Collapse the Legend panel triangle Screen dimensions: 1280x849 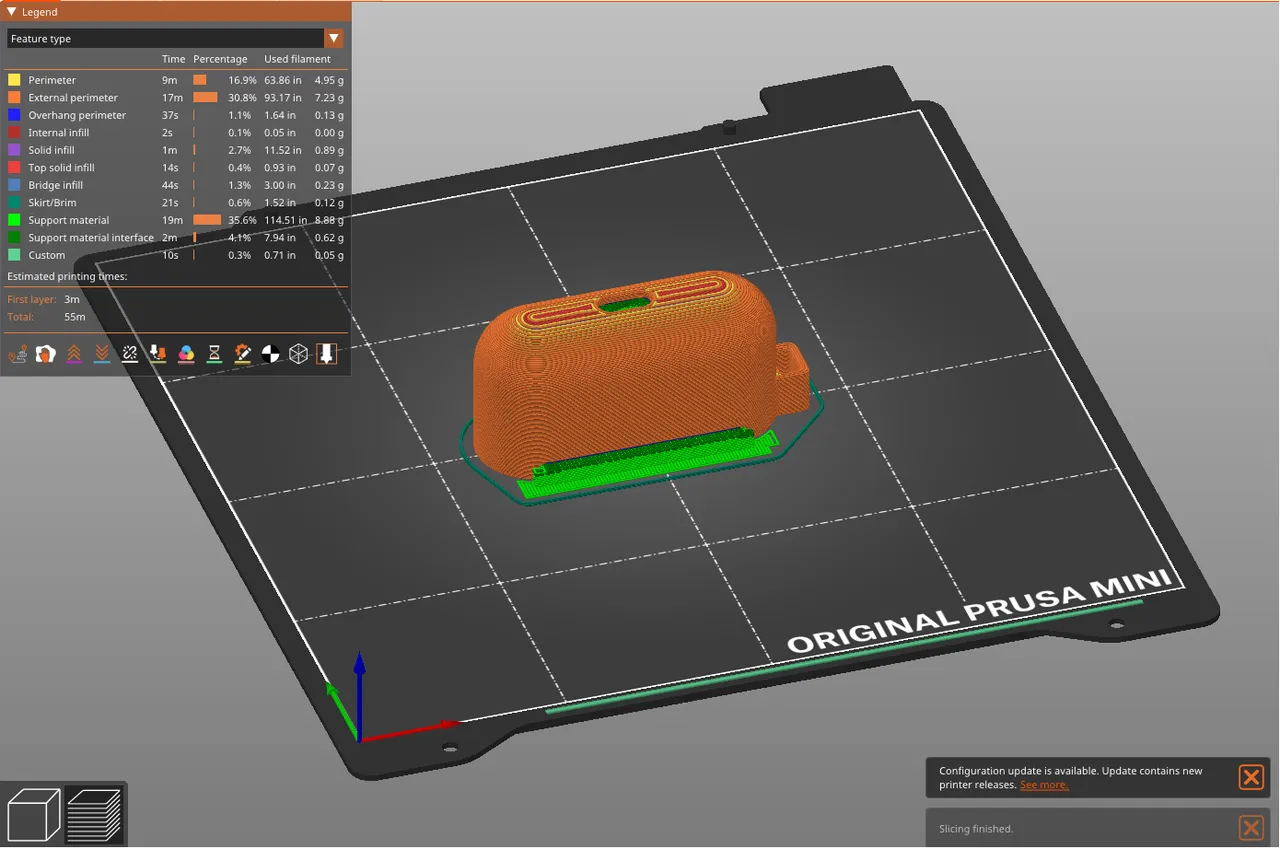coord(12,12)
